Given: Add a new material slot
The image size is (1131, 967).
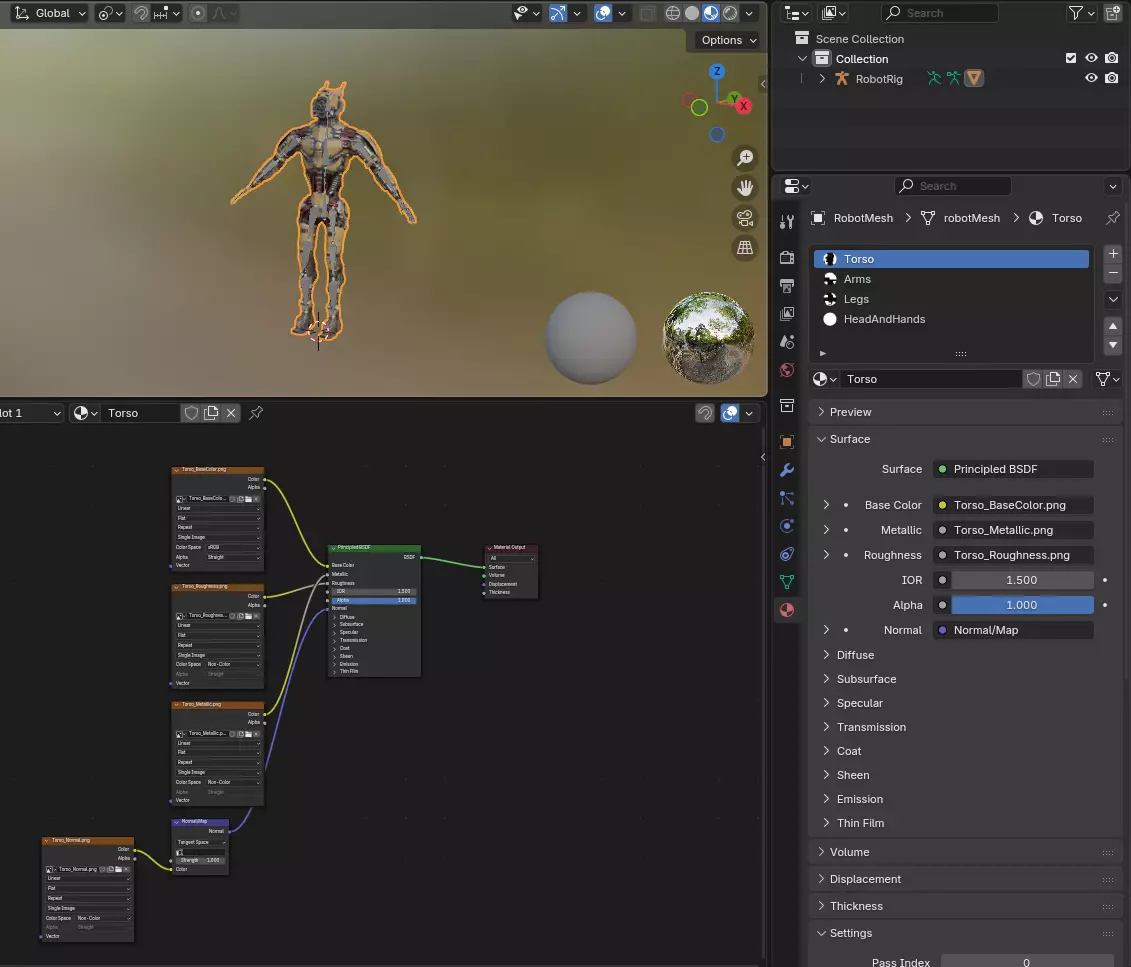Looking at the screenshot, I should [x=1113, y=254].
